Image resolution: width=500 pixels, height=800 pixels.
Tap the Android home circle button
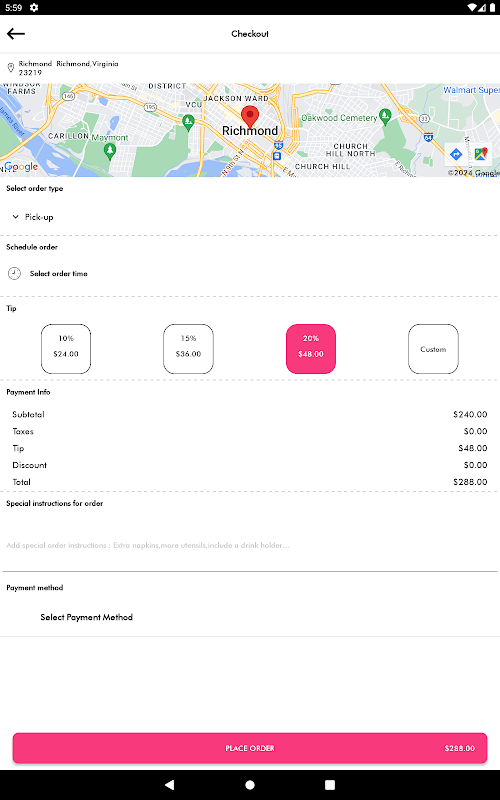pyautogui.click(x=250, y=785)
